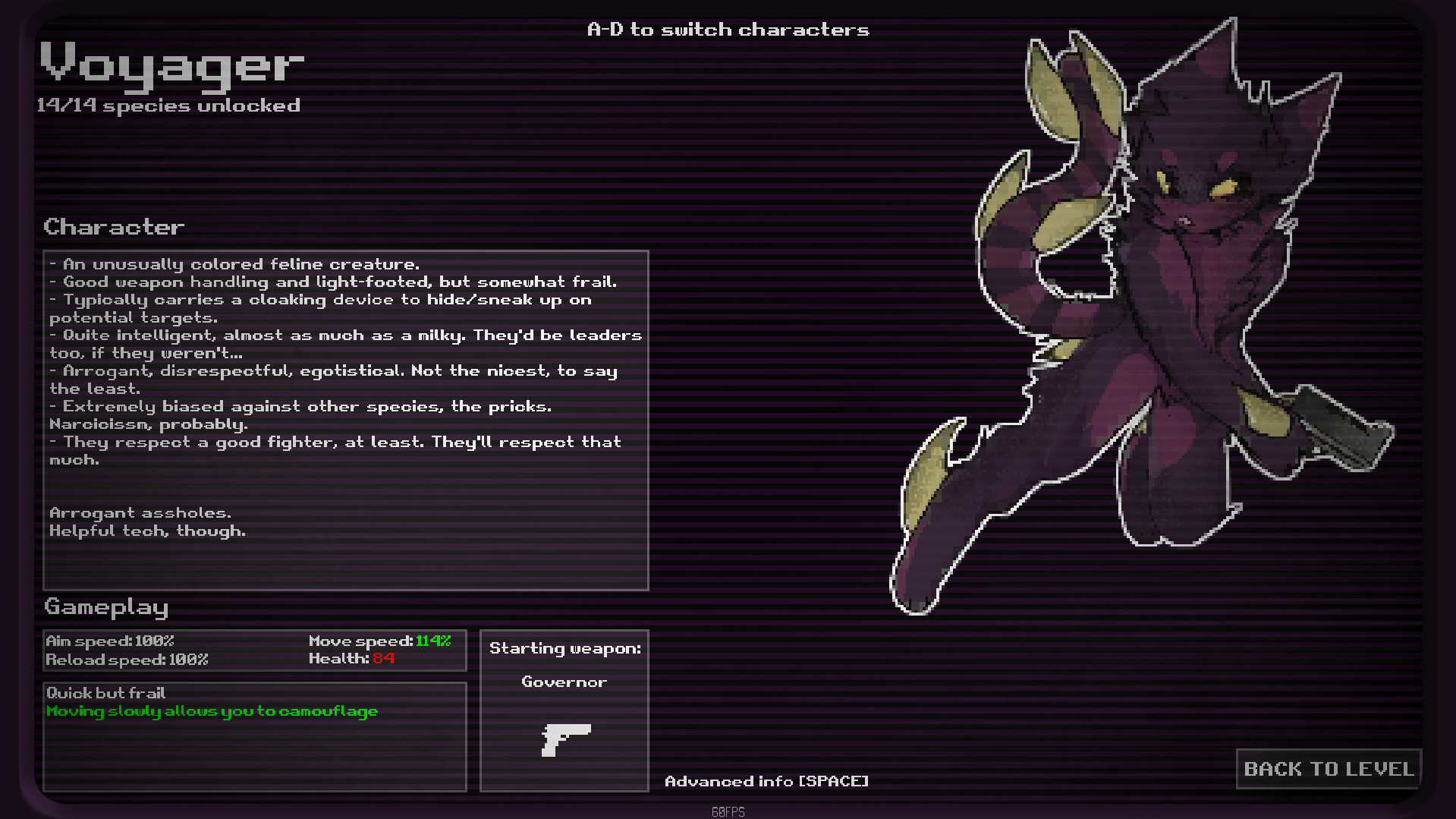The image size is (1456, 819).
Task: Click the 'Good weapon handling' description line
Action: (x=333, y=282)
